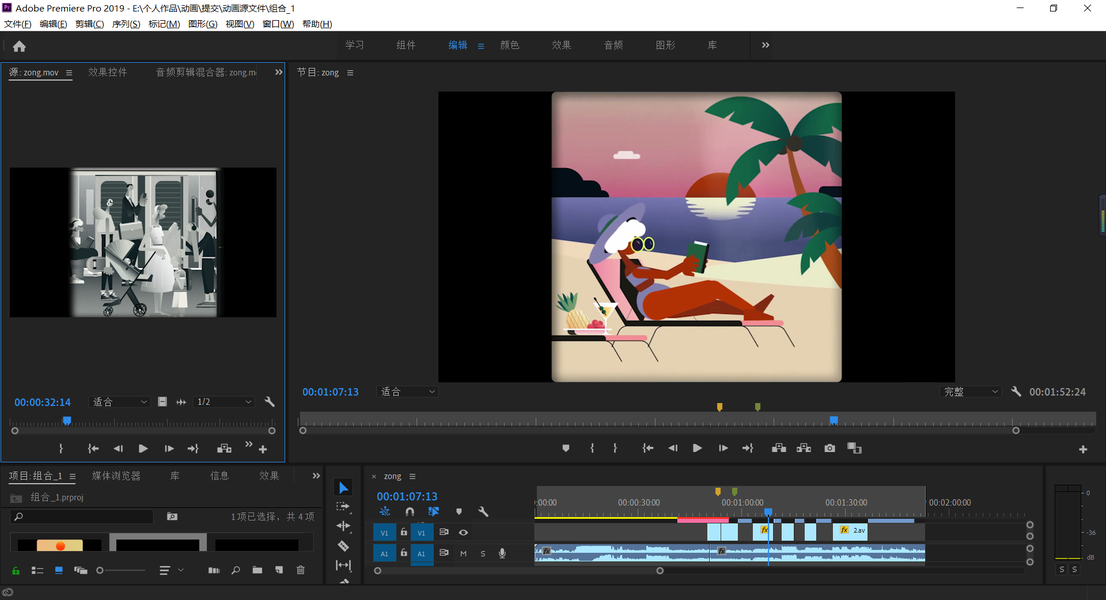Play clip in Source monitor
The width and height of the screenshot is (1106, 600).
(143, 448)
